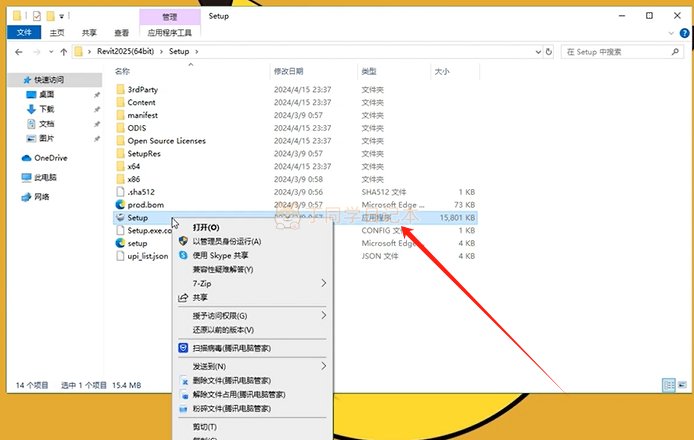
Task: Switch to the 共享 ribbon tab
Action: (89, 33)
